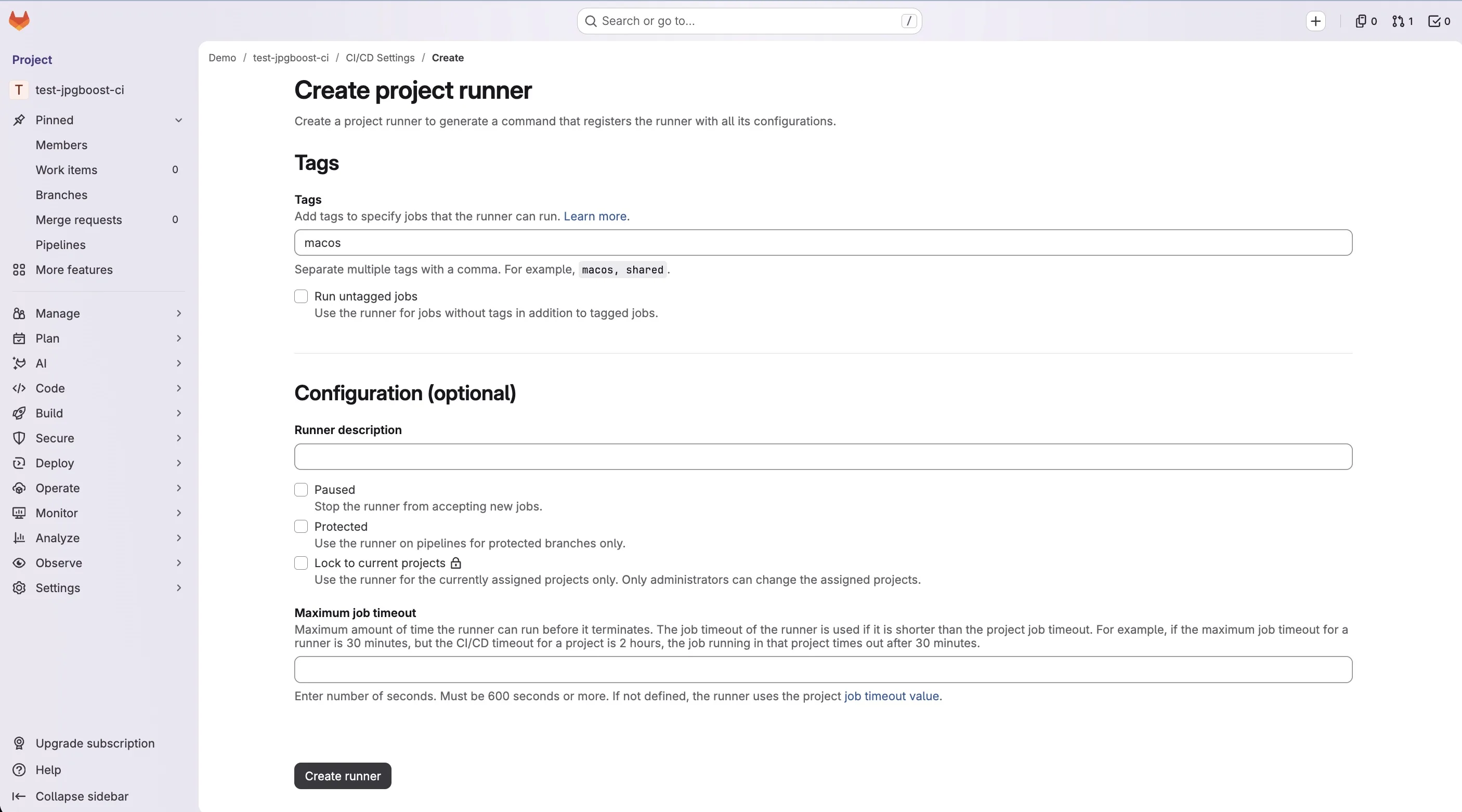Open the merge requests counter icon
Viewport: 1462px width, 812px height.
1398,21
